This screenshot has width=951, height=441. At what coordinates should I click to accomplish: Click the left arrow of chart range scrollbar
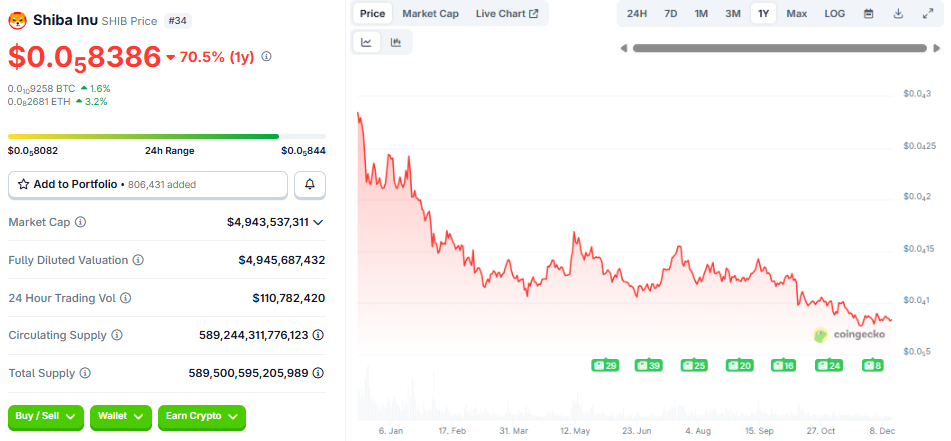click(623, 48)
